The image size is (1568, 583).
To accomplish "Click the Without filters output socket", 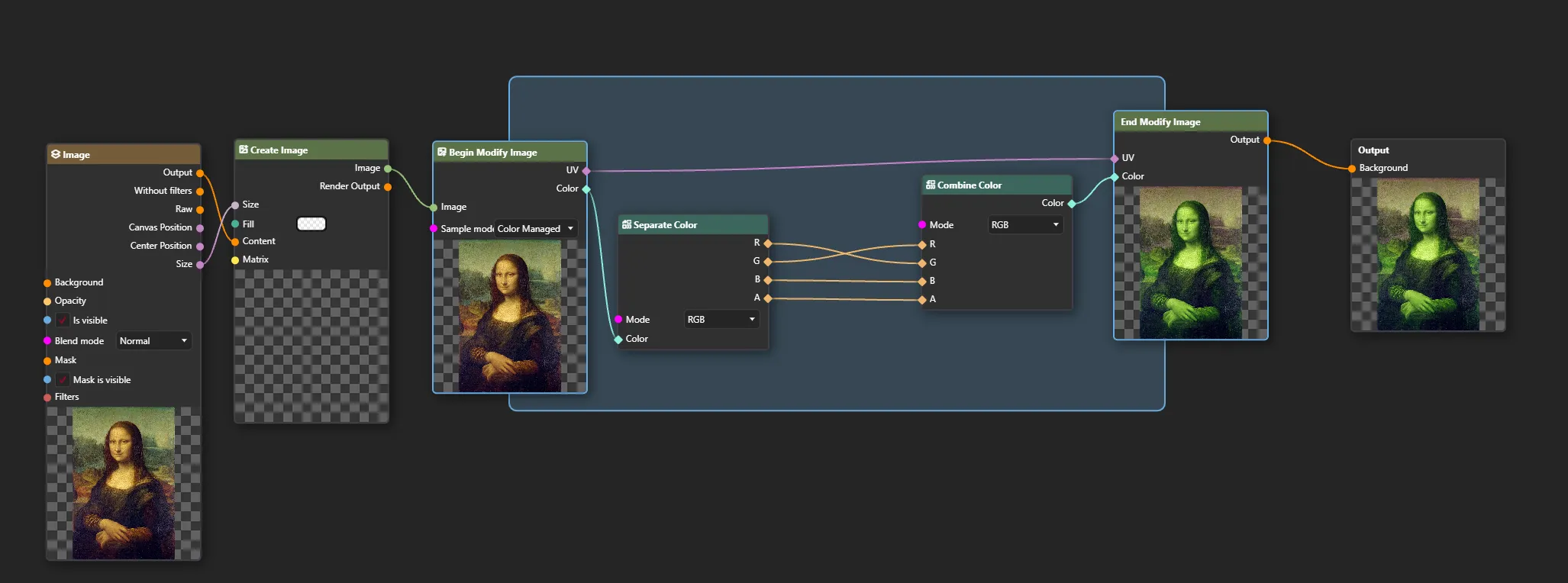I will click(200, 192).
